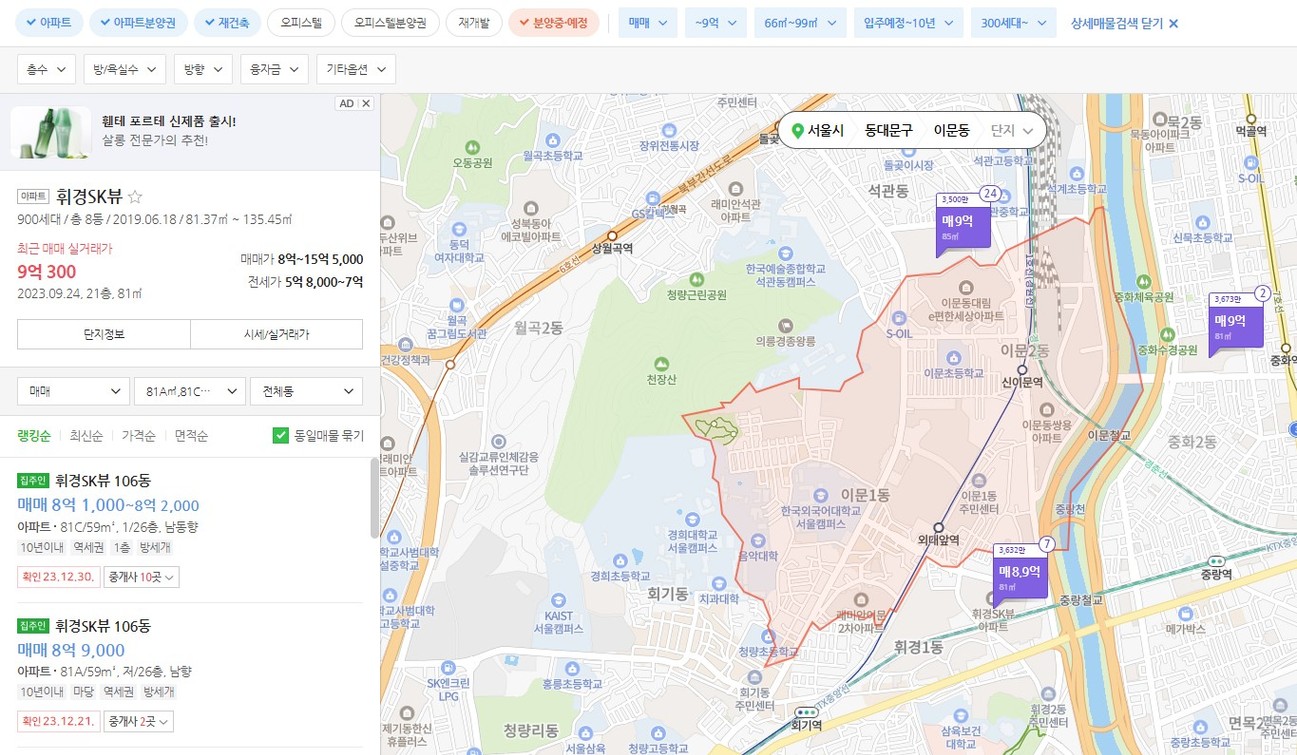Viewport: 1297px width, 755px height.
Task: Uncheck the 동일매물 묶기 checkbox
Action: (x=281, y=436)
